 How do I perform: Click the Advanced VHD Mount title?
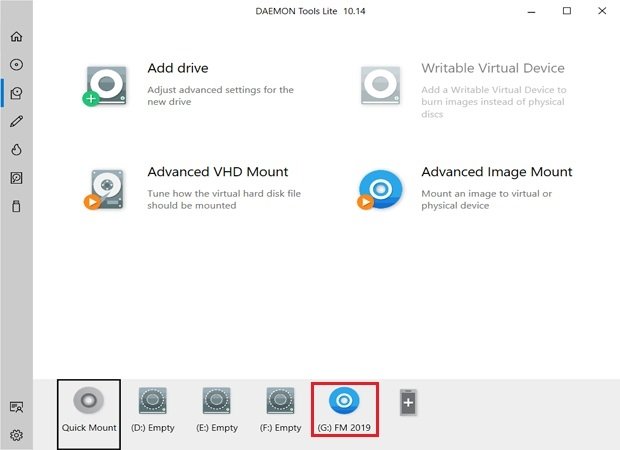218,172
